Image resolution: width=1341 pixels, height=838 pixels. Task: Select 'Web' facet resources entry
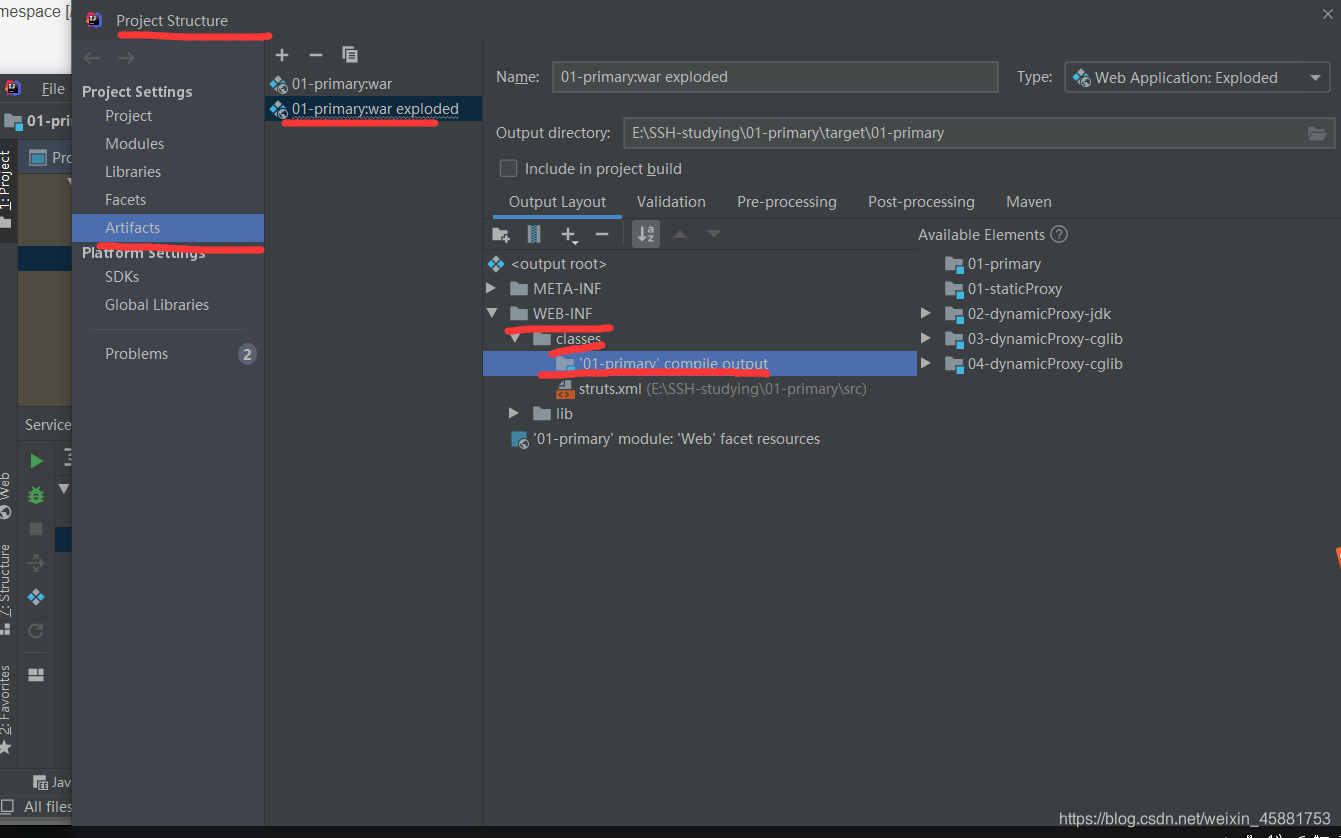[x=666, y=439]
